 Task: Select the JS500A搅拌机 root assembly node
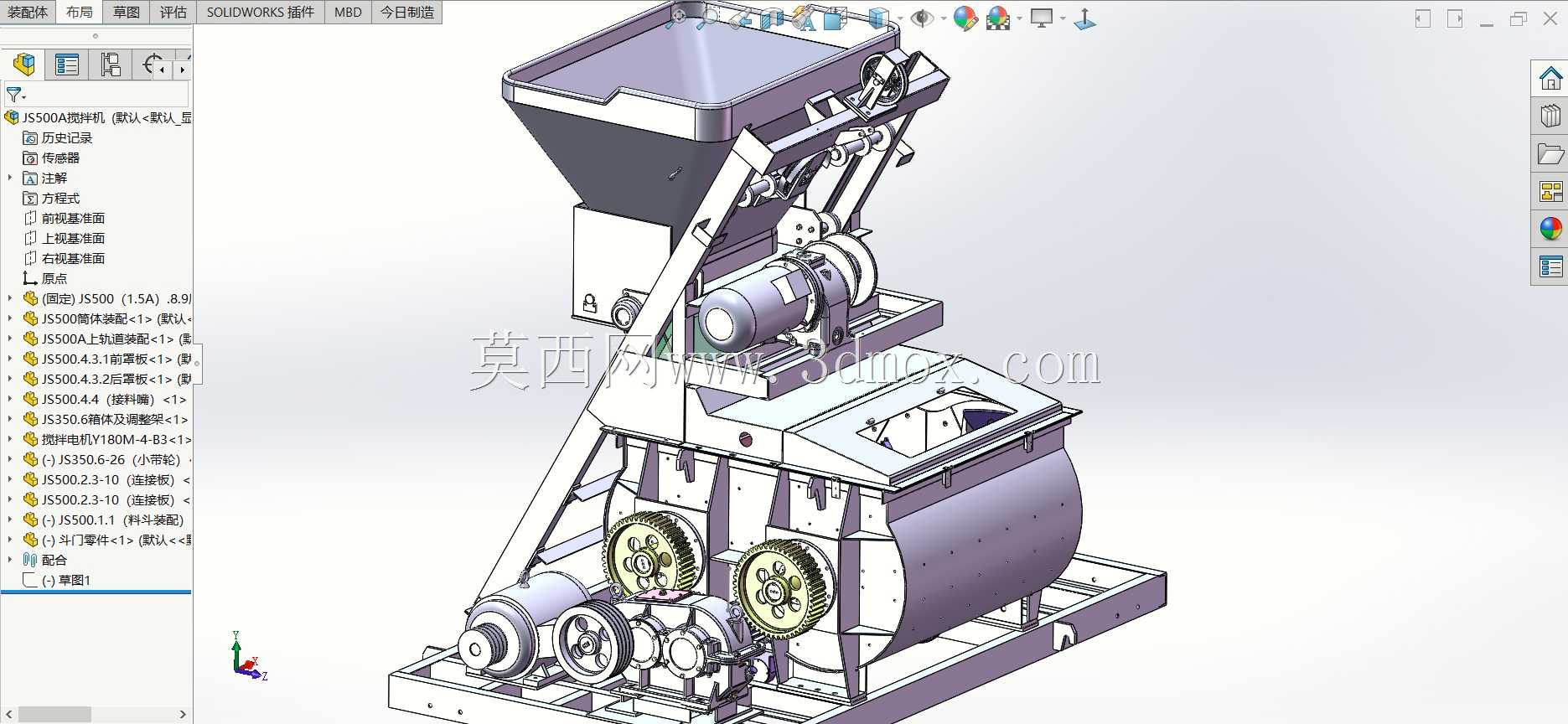click(x=99, y=117)
